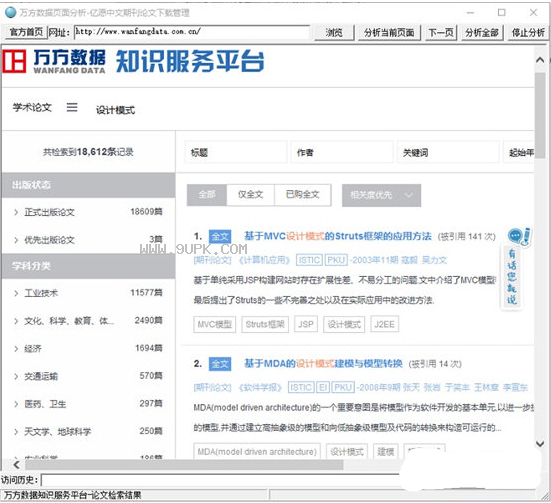Screen dimensions: 551x503
Task: Click the horizontal scrollbar thumb
Action: coord(184,465)
